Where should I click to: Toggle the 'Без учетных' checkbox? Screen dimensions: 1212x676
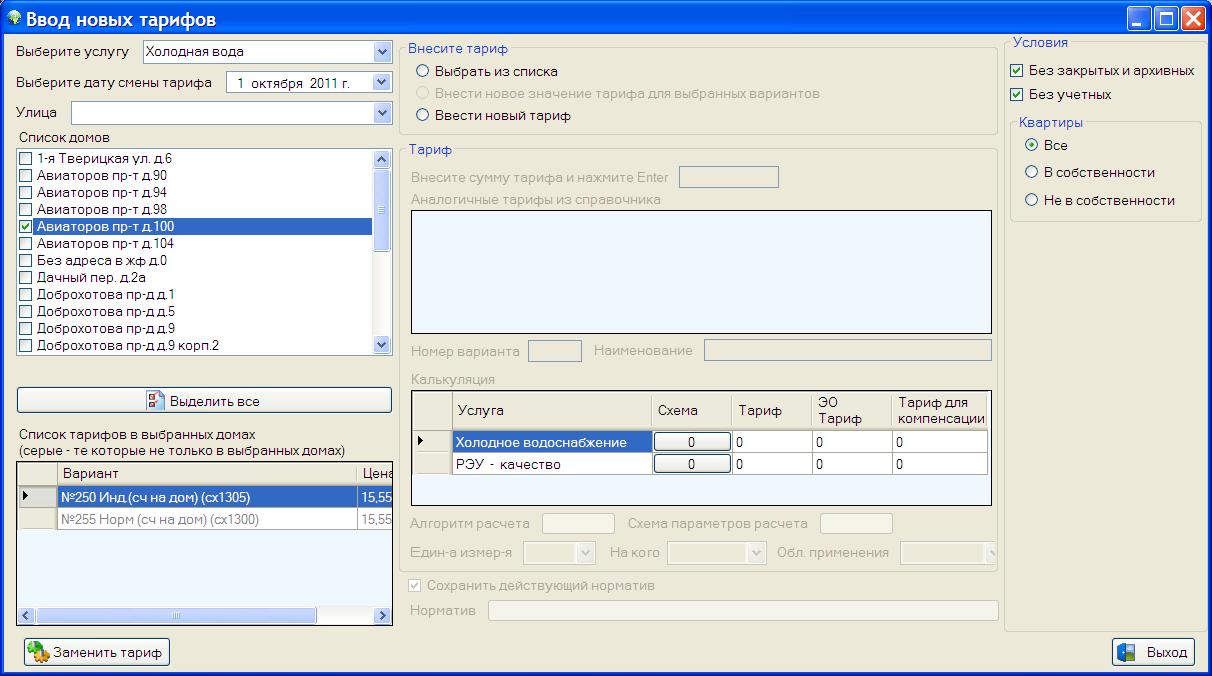1017,95
